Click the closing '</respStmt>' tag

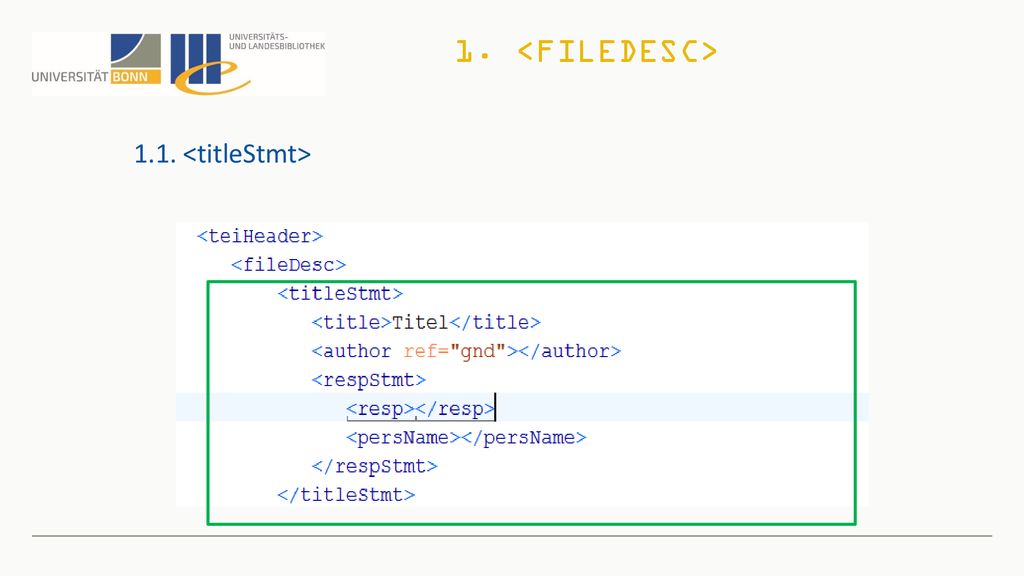pos(374,466)
